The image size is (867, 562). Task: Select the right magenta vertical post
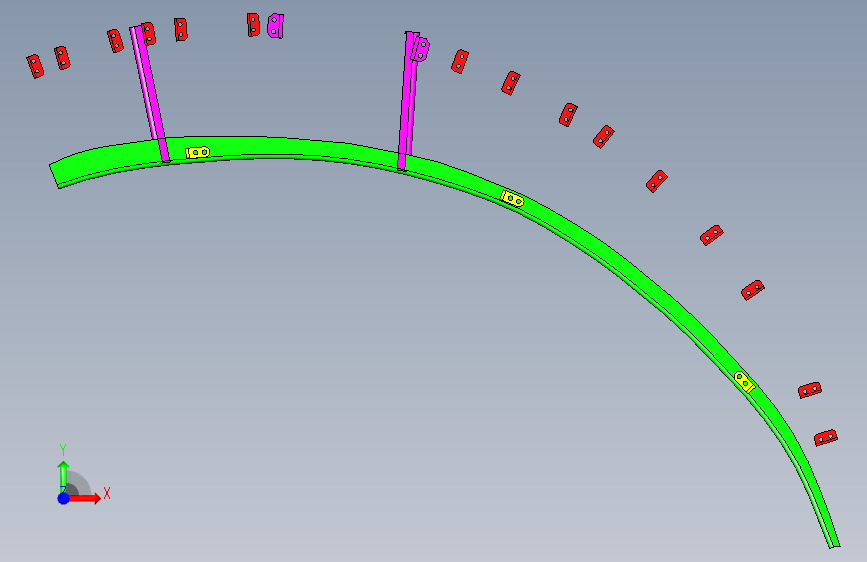coord(408,100)
